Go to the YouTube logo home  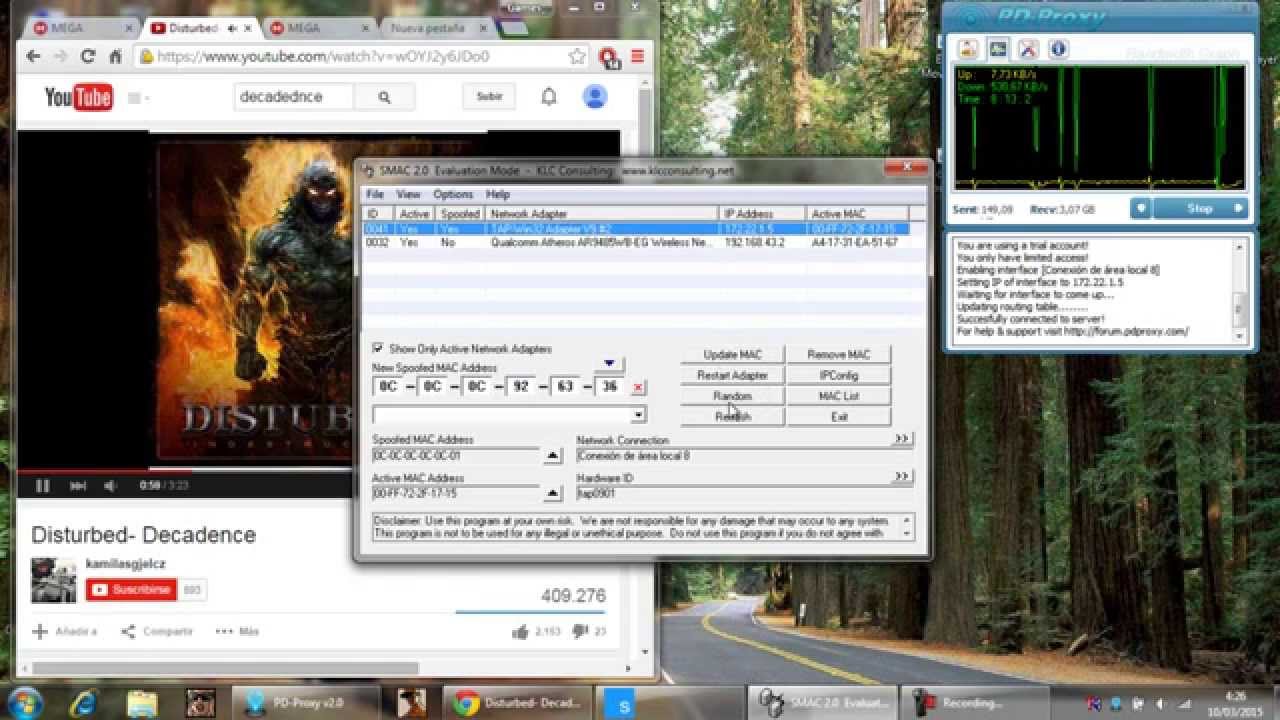(x=78, y=97)
